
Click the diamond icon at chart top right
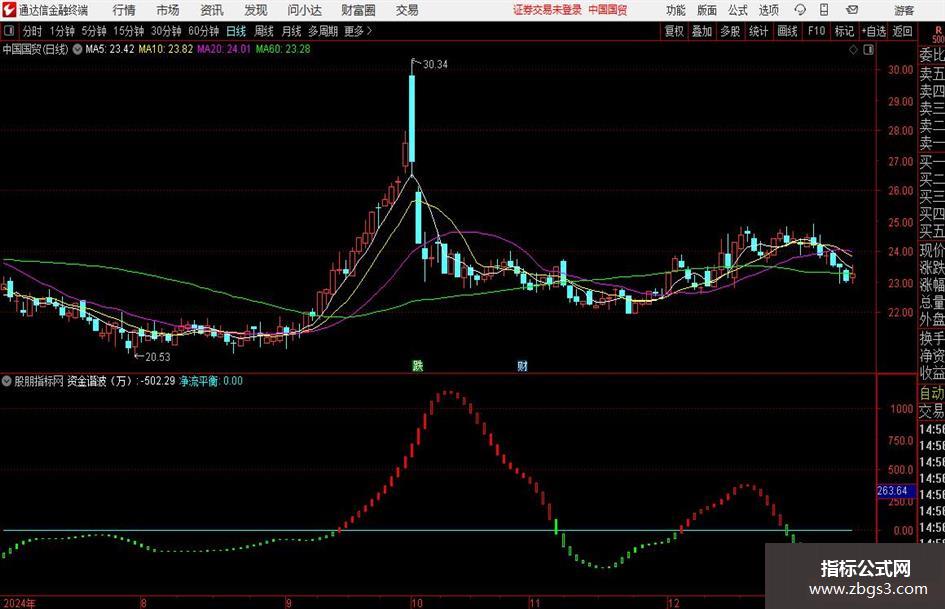(x=853, y=50)
